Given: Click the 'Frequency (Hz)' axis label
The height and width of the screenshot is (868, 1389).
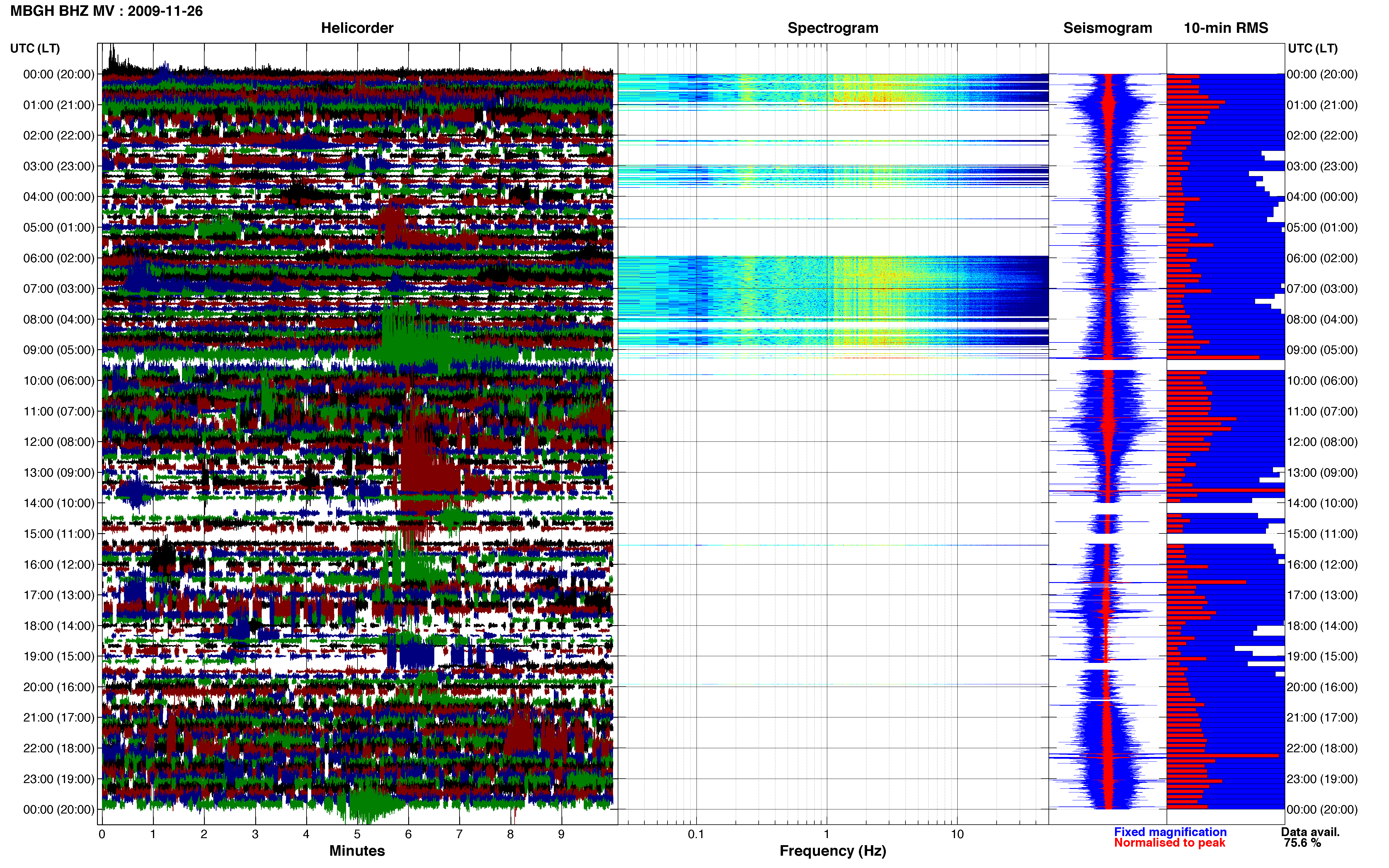Looking at the screenshot, I should pos(833,851).
